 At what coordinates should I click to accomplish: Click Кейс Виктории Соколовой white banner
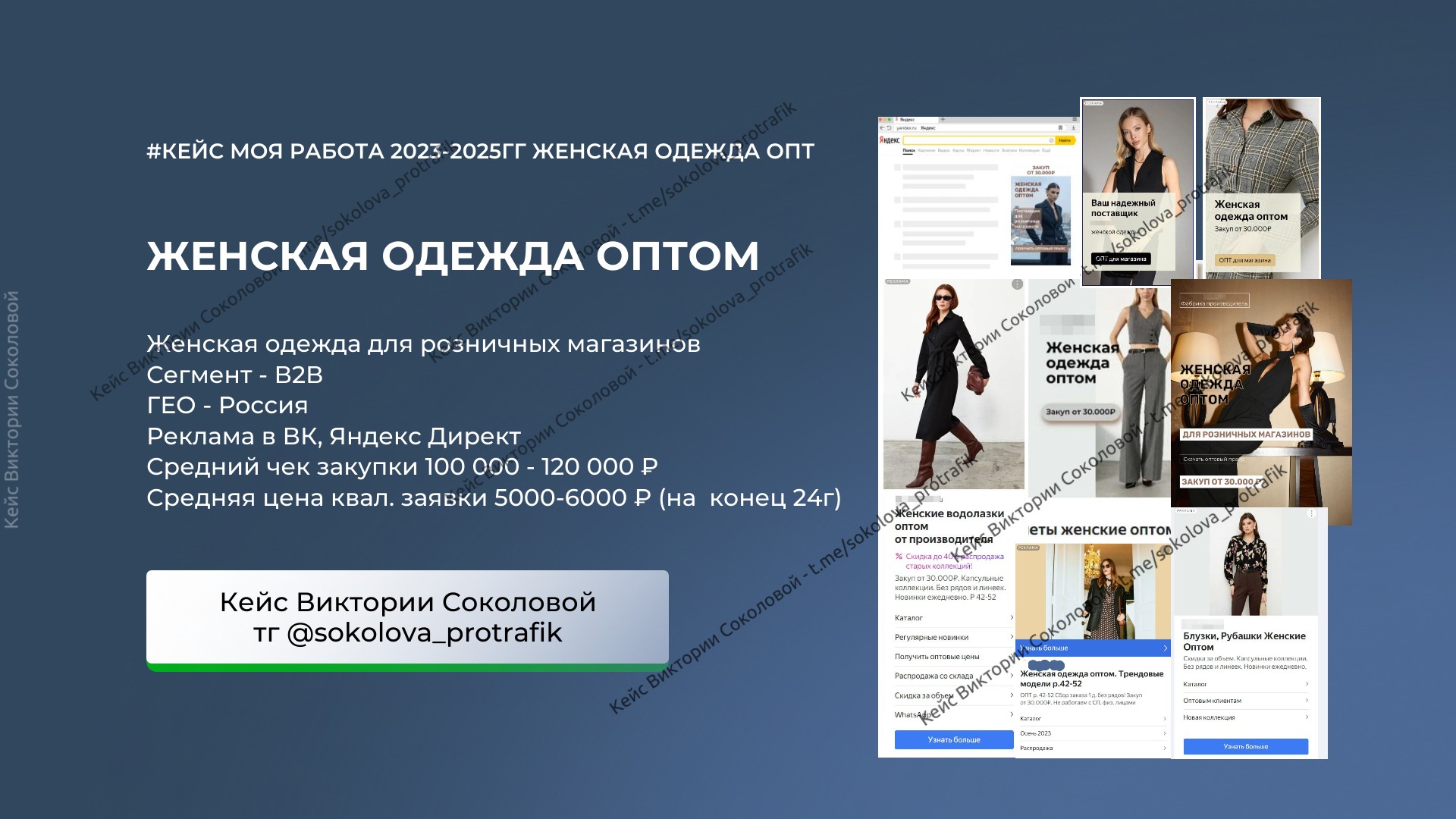pos(407,618)
